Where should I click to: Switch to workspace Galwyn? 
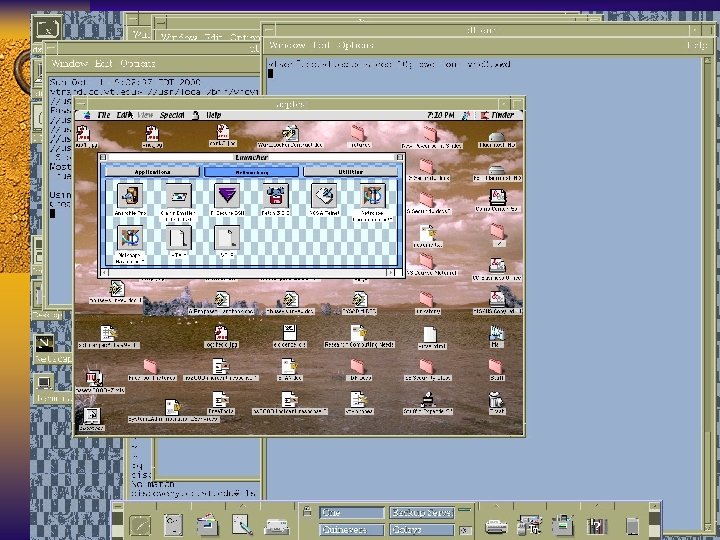pyautogui.click(x=422, y=530)
